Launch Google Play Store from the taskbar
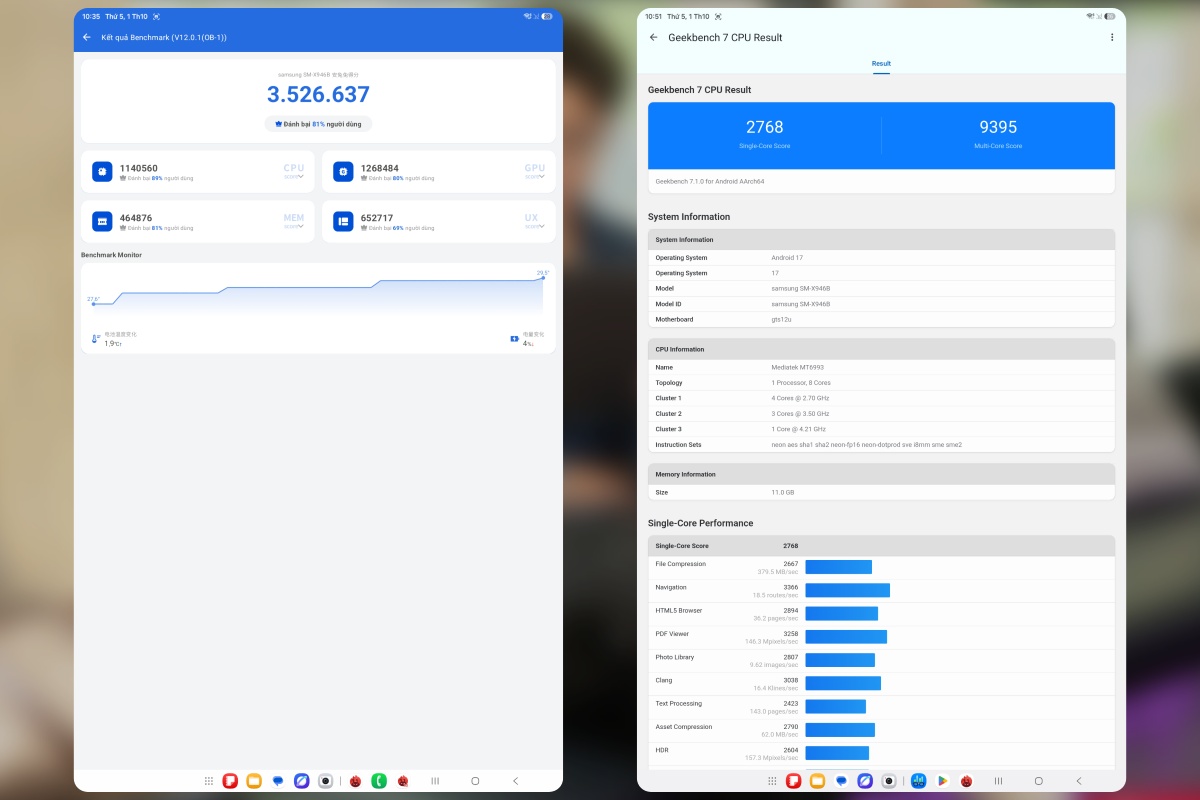 [x=942, y=781]
